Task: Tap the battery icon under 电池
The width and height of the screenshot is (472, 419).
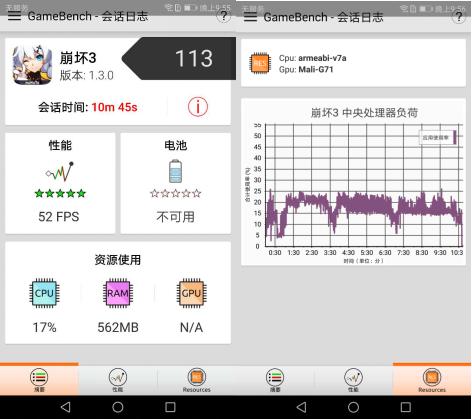Action: coord(175,171)
